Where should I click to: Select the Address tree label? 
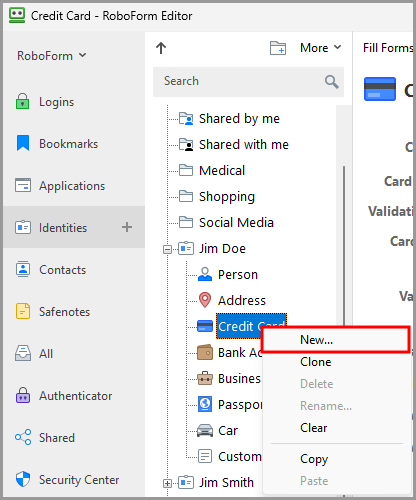click(242, 301)
